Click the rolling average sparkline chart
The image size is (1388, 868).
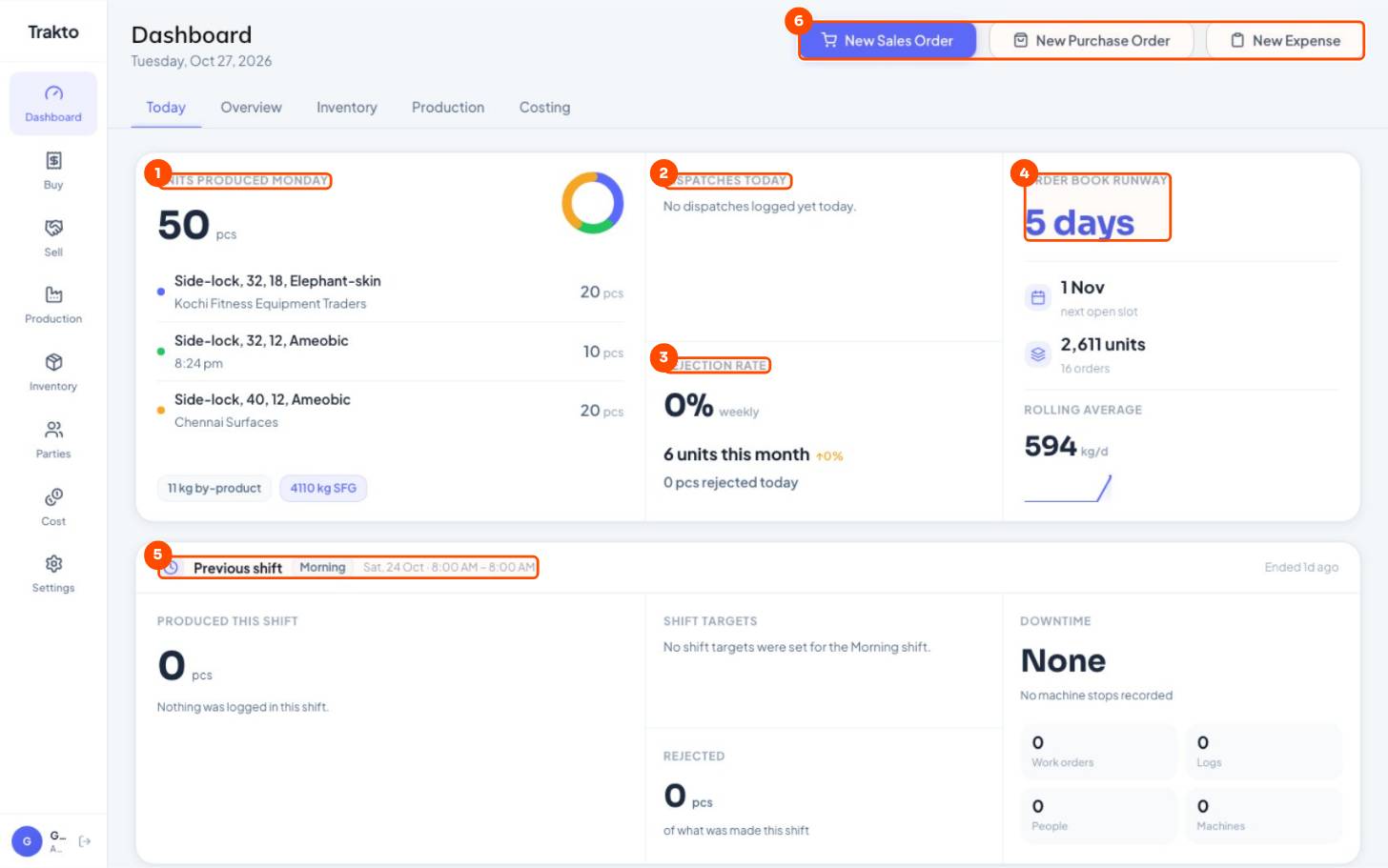pyautogui.click(x=1068, y=488)
